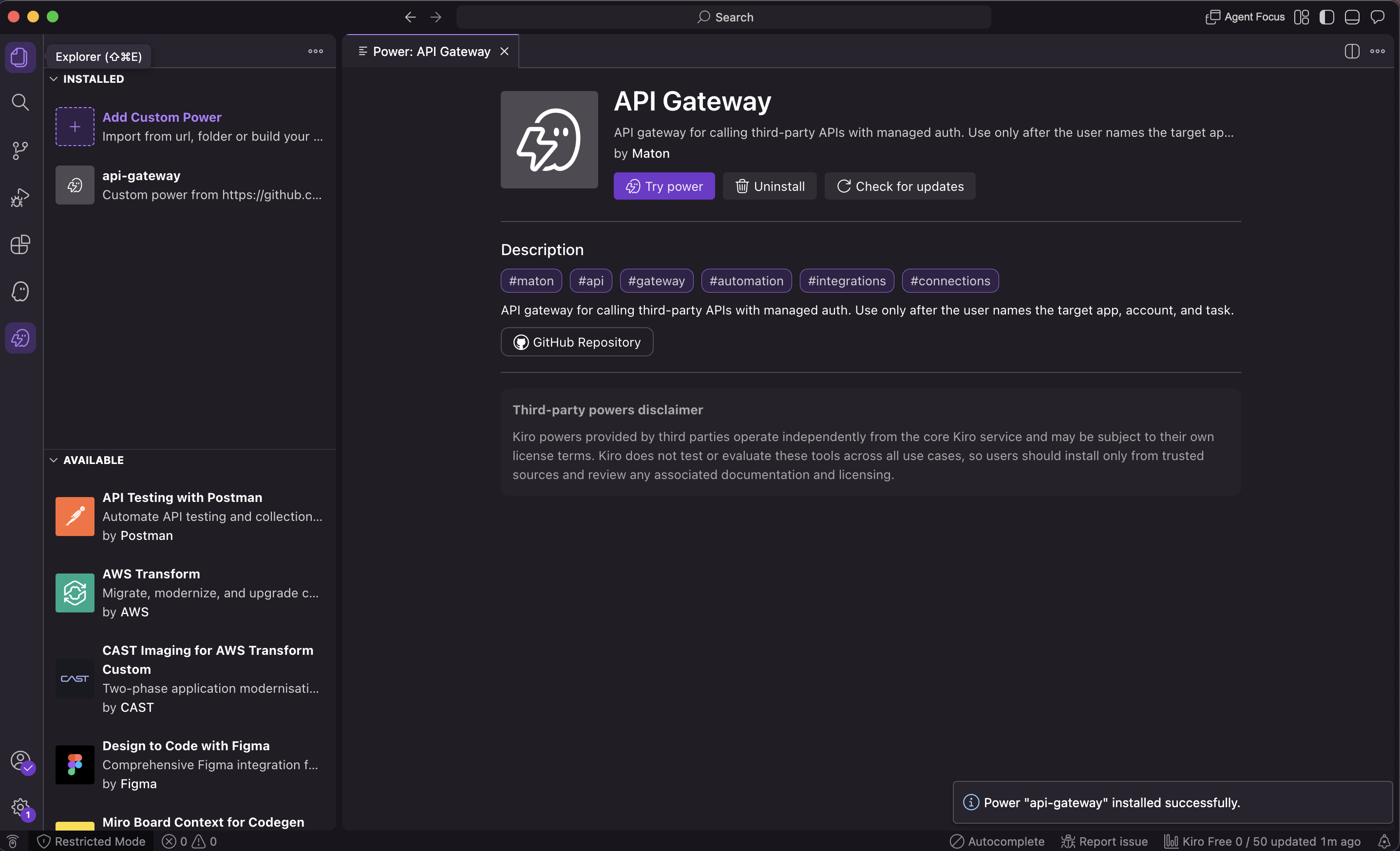Toggle the bottom panel
Screen dimensions: 1400x851
(1352, 17)
